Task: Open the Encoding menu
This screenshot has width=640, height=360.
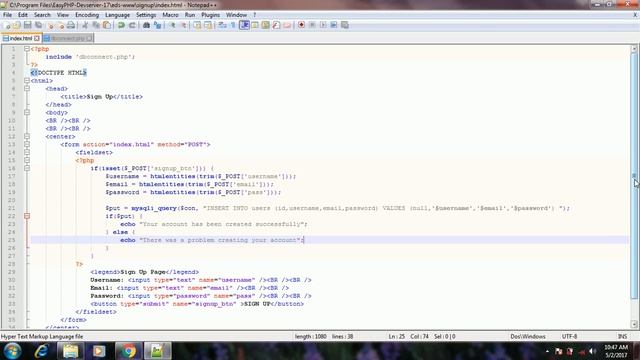Action: coord(87,15)
